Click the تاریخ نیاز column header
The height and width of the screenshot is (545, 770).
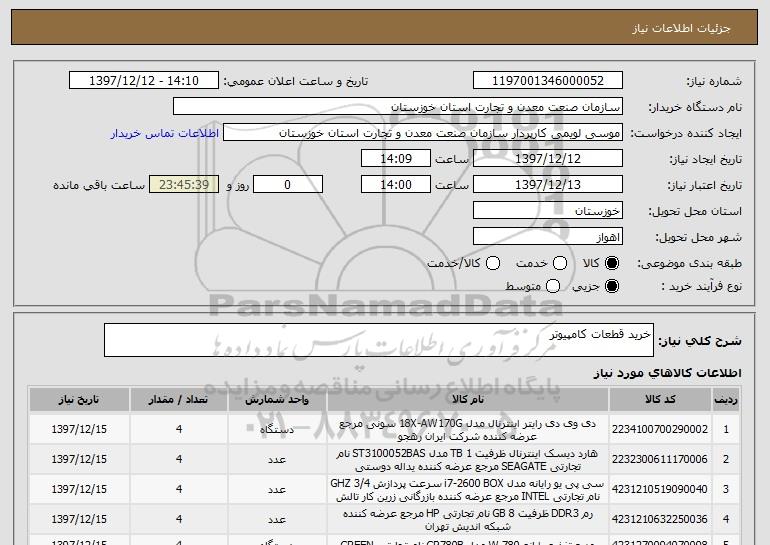(79, 400)
